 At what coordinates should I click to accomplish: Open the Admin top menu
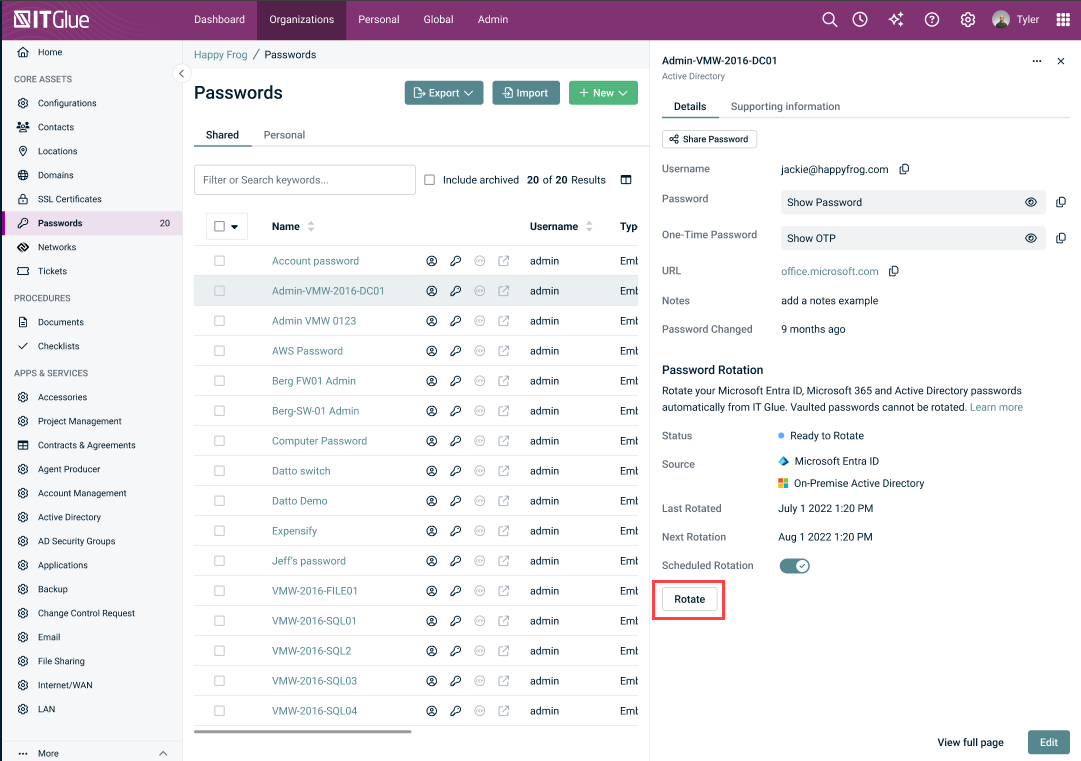coord(493,19)
